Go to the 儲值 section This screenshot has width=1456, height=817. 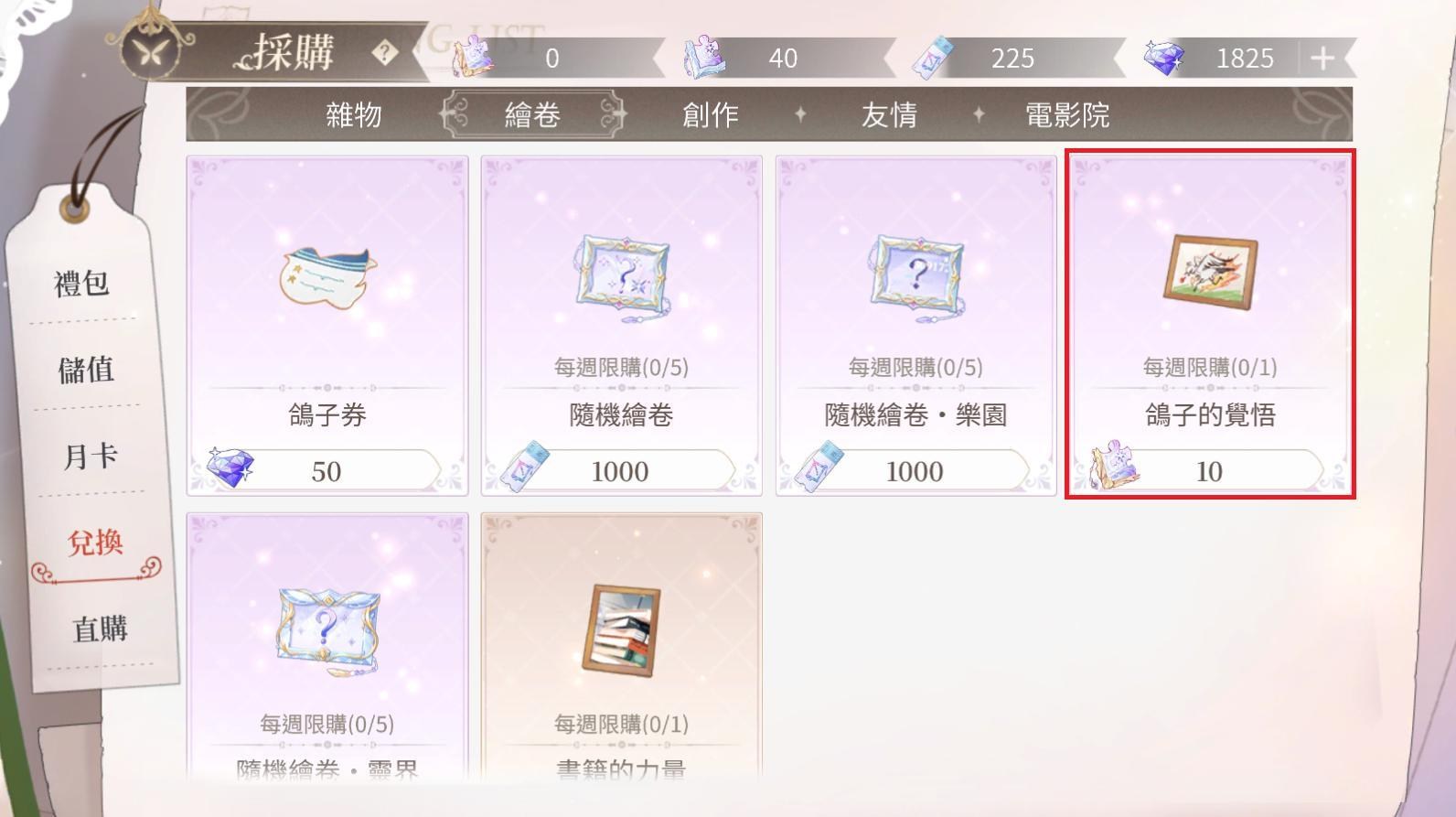(86, 370)
